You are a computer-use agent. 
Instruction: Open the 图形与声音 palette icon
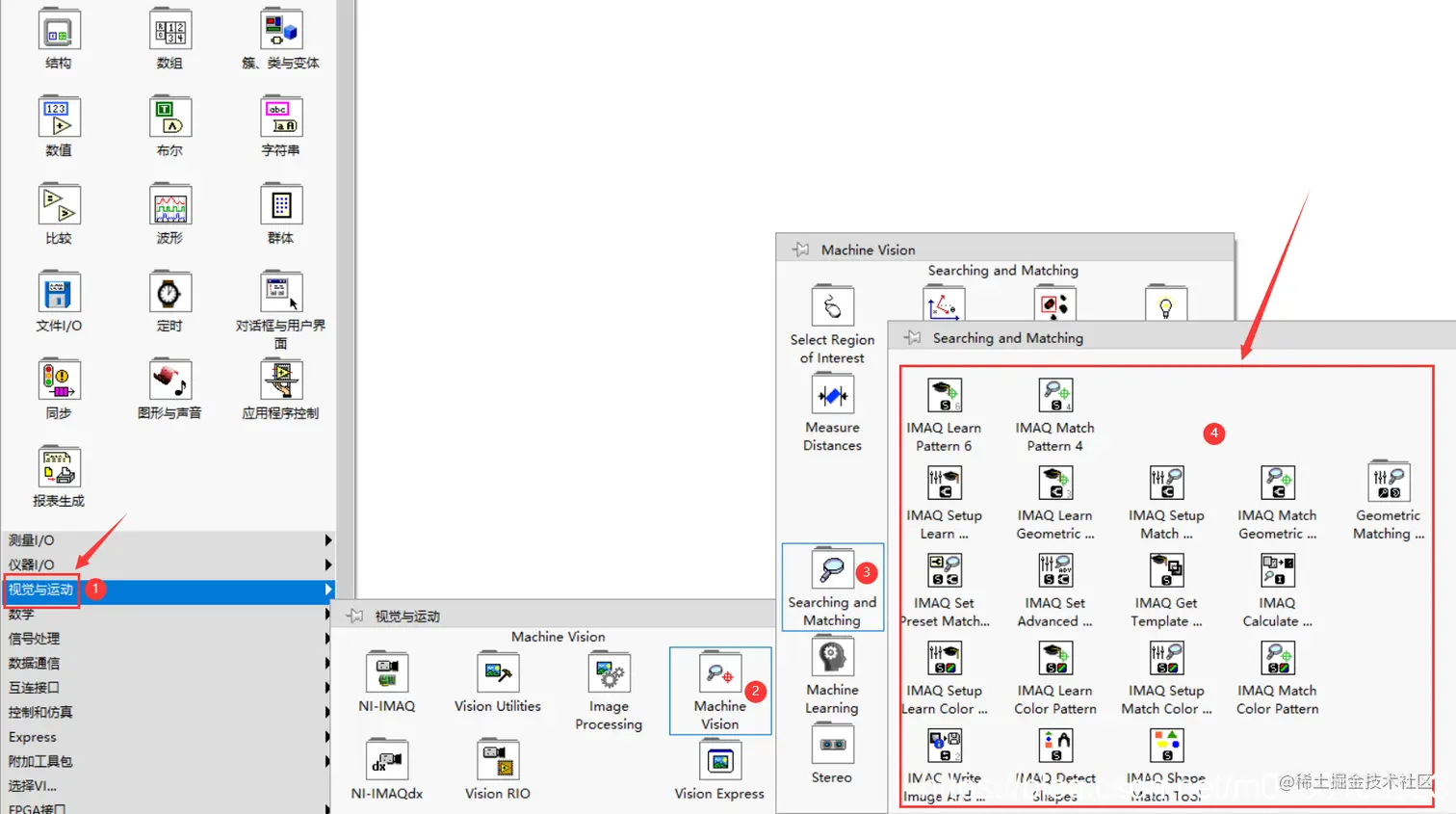point(169,381)
